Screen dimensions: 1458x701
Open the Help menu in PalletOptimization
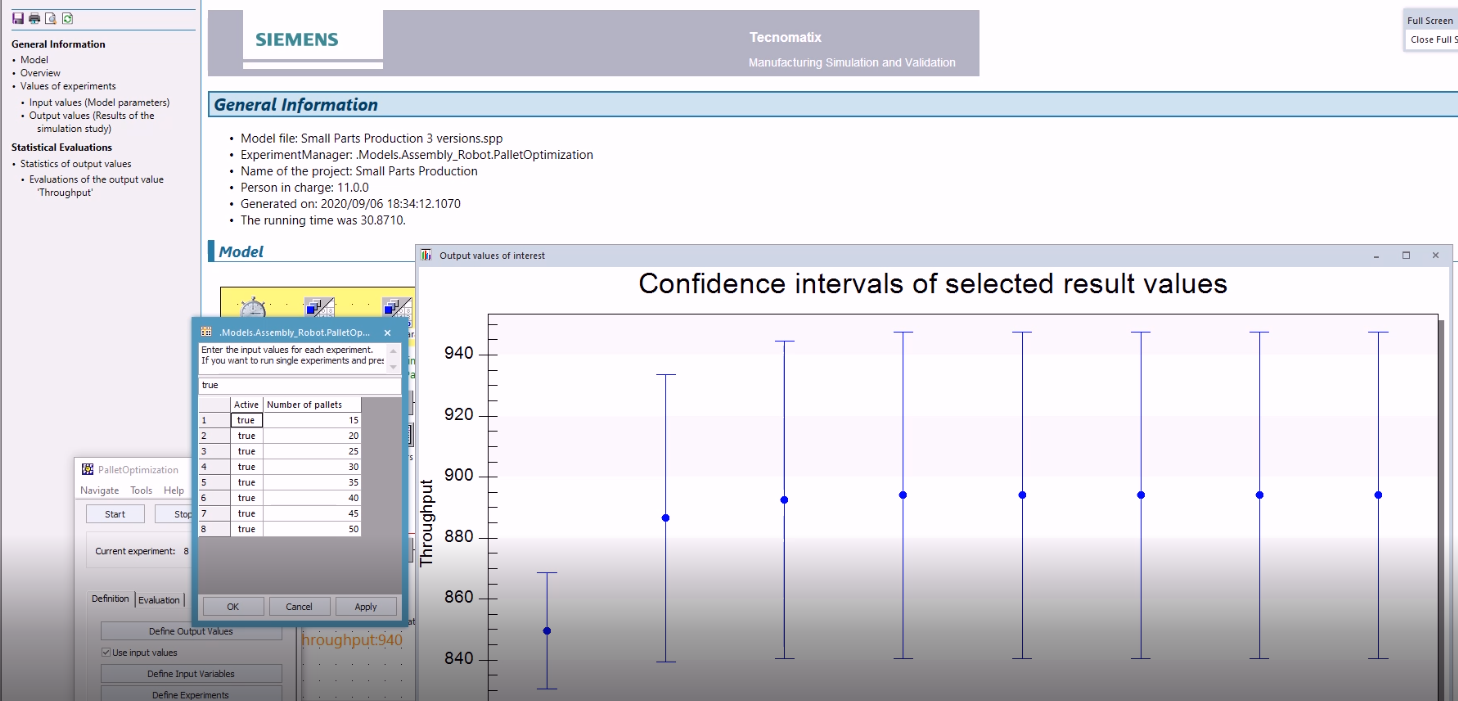point(174,490)
